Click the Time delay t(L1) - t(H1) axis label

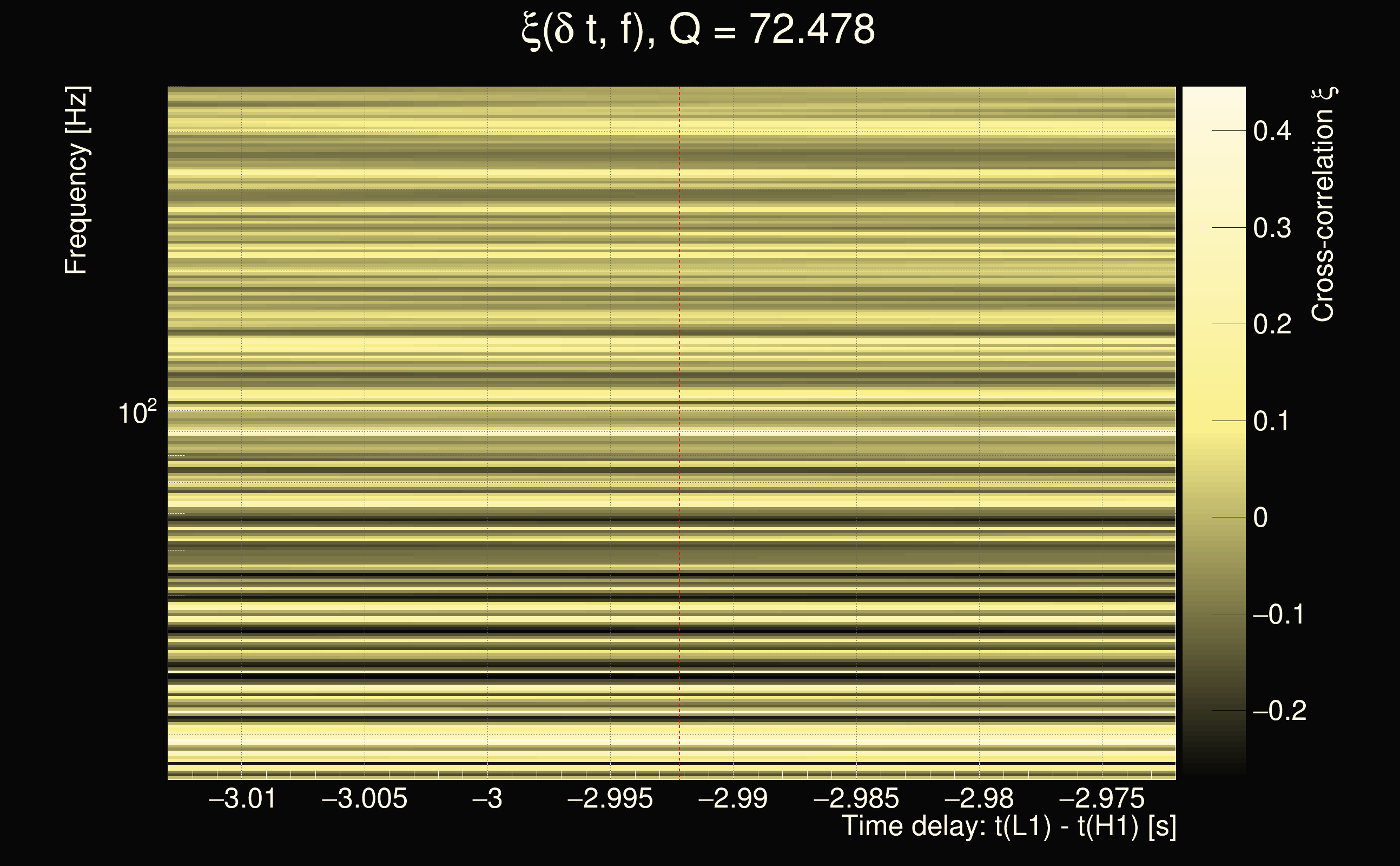point(1008,827)
